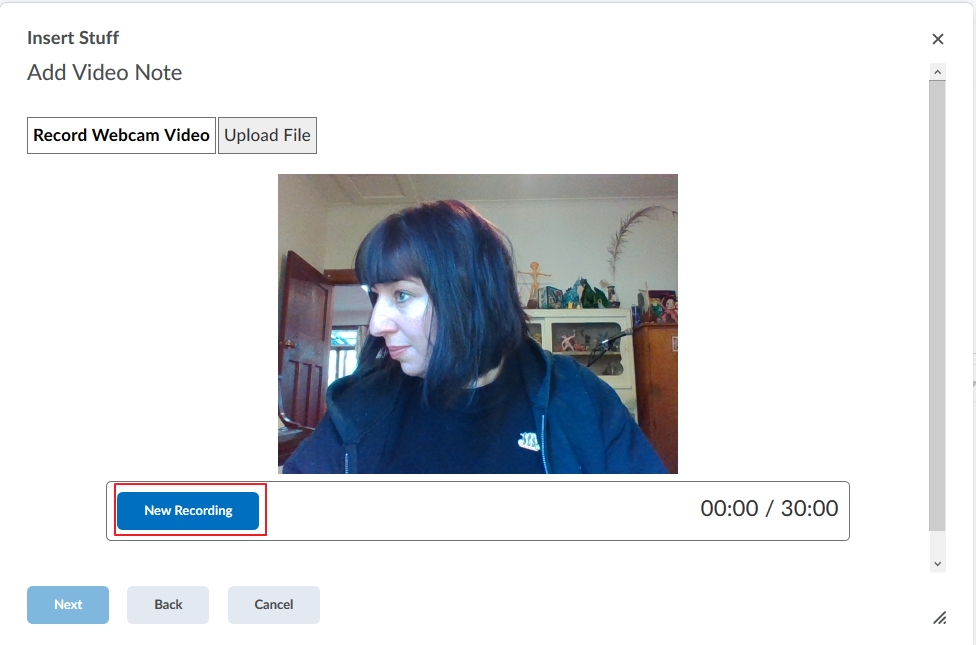Close the Insert Stuff dialog
This screenshot has height=645, width=976.
coord(938,39)
